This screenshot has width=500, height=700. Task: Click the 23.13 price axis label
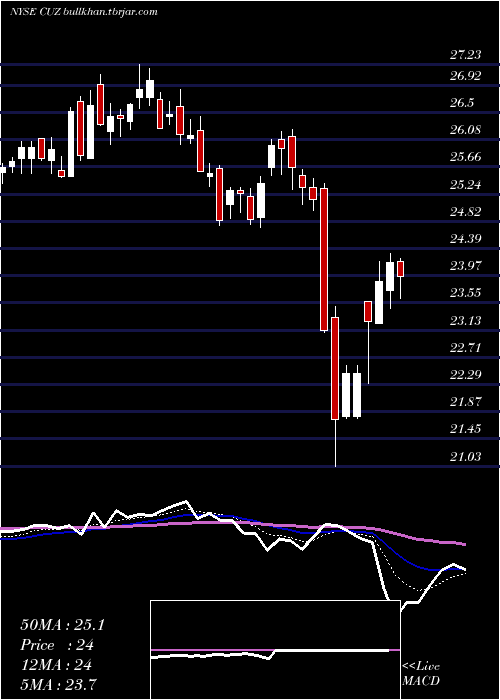466,320
